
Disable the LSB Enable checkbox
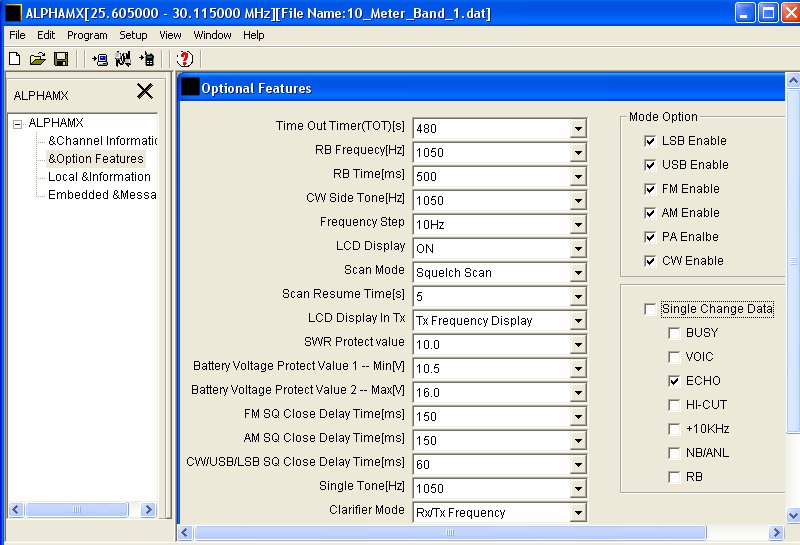pos(651,141)
